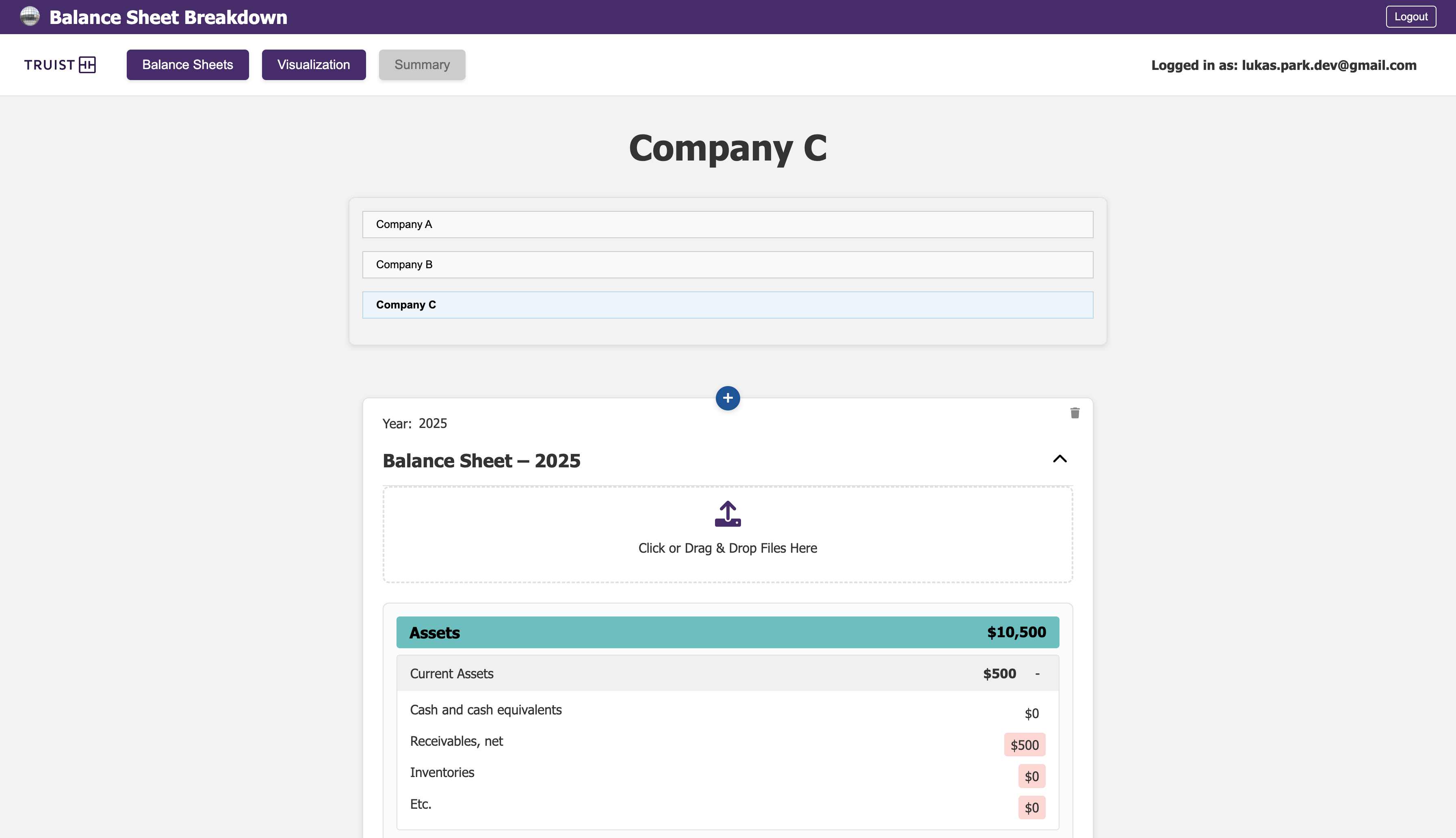Click the Cash and cash equivalents value
The image size is (1456, 838).
click(x=1031, y=714)
